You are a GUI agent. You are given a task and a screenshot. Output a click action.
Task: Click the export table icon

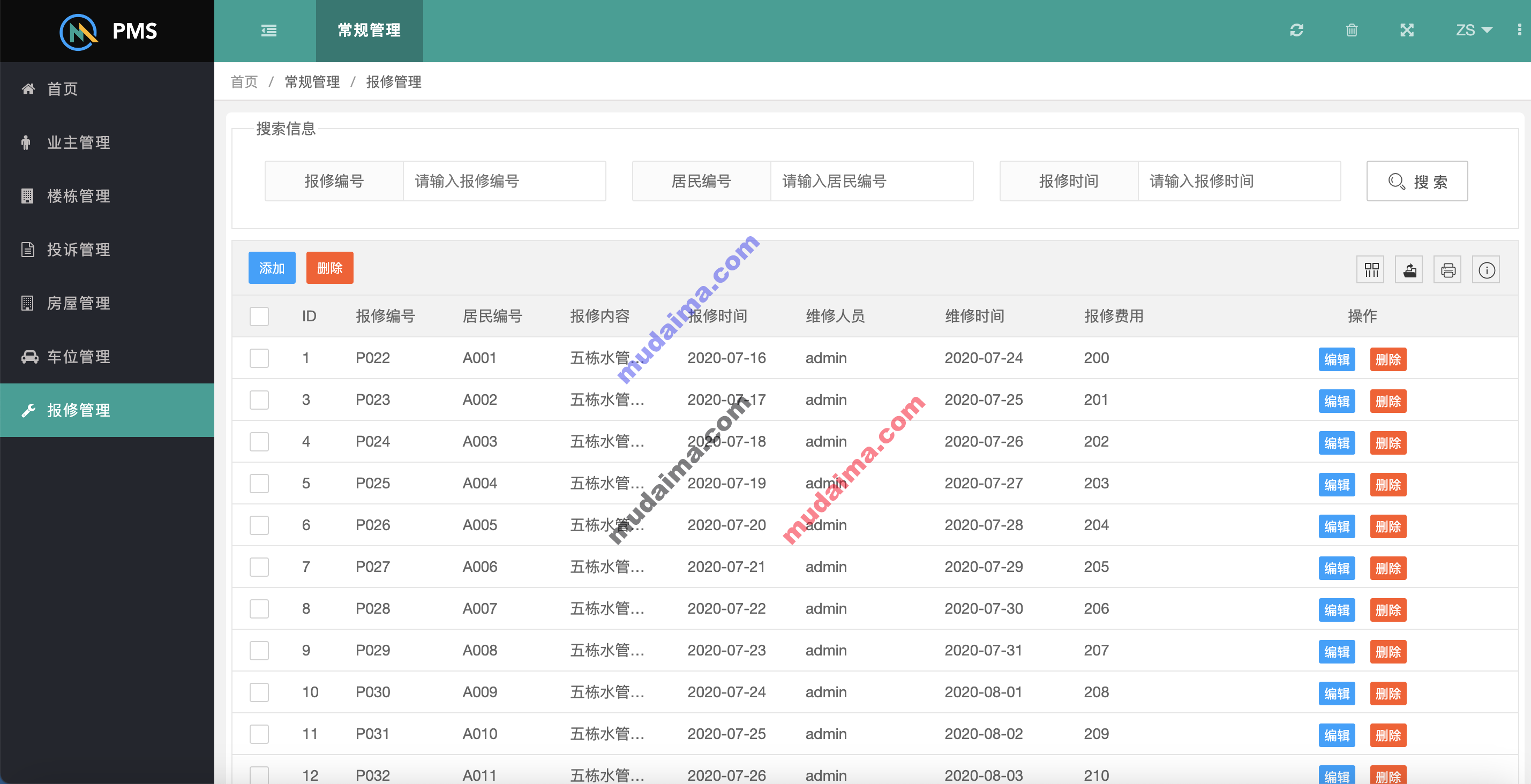point(1409,270)
